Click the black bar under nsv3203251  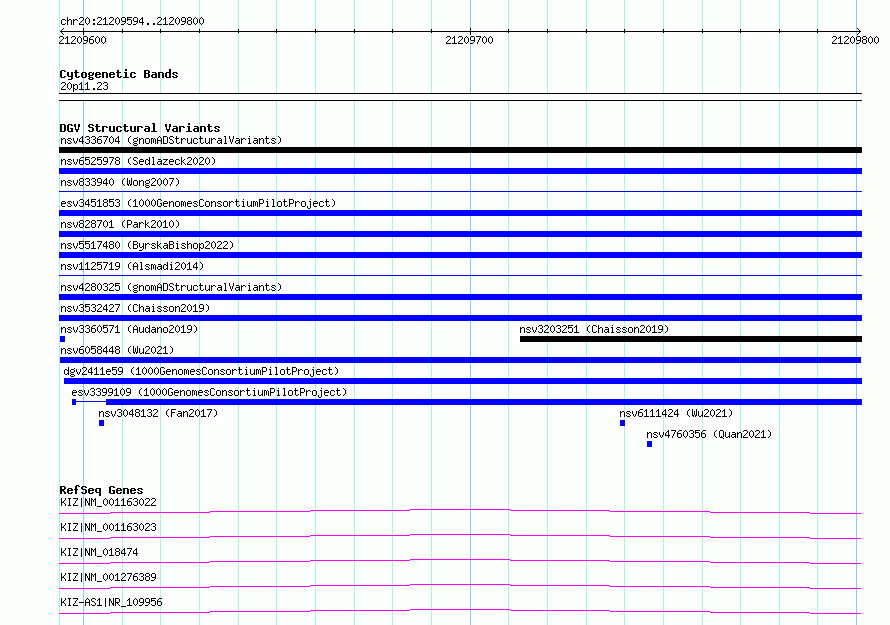coord(691,339)
